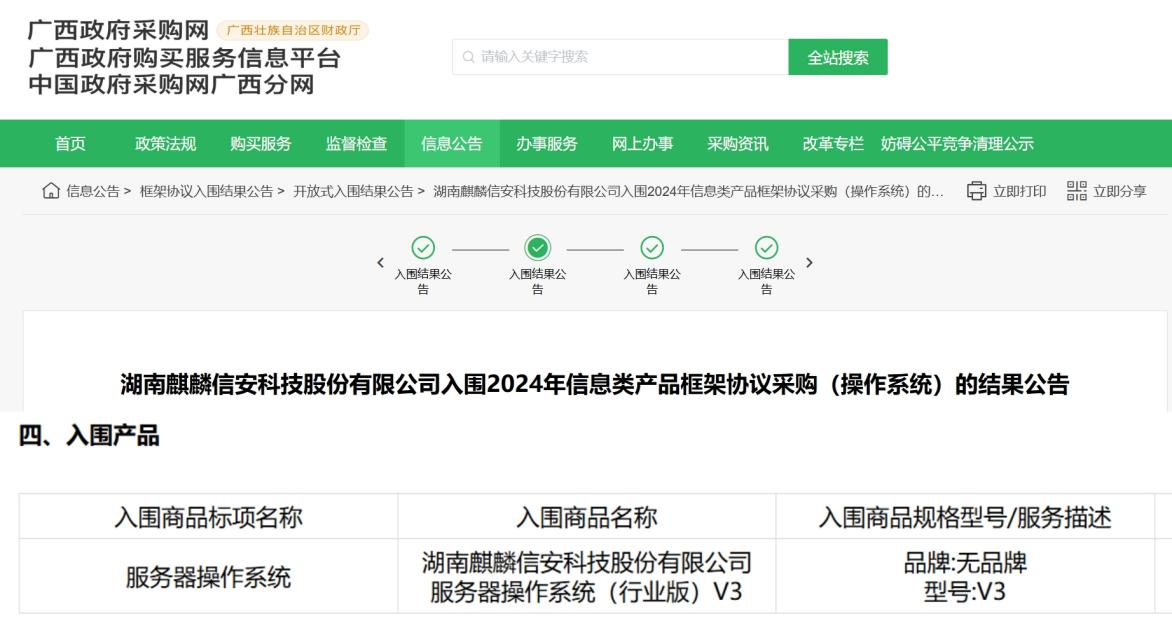The width and height of the screenshot is (1172, 642).
Task: Switch to the 信息公告 tab
Action: 452,144
